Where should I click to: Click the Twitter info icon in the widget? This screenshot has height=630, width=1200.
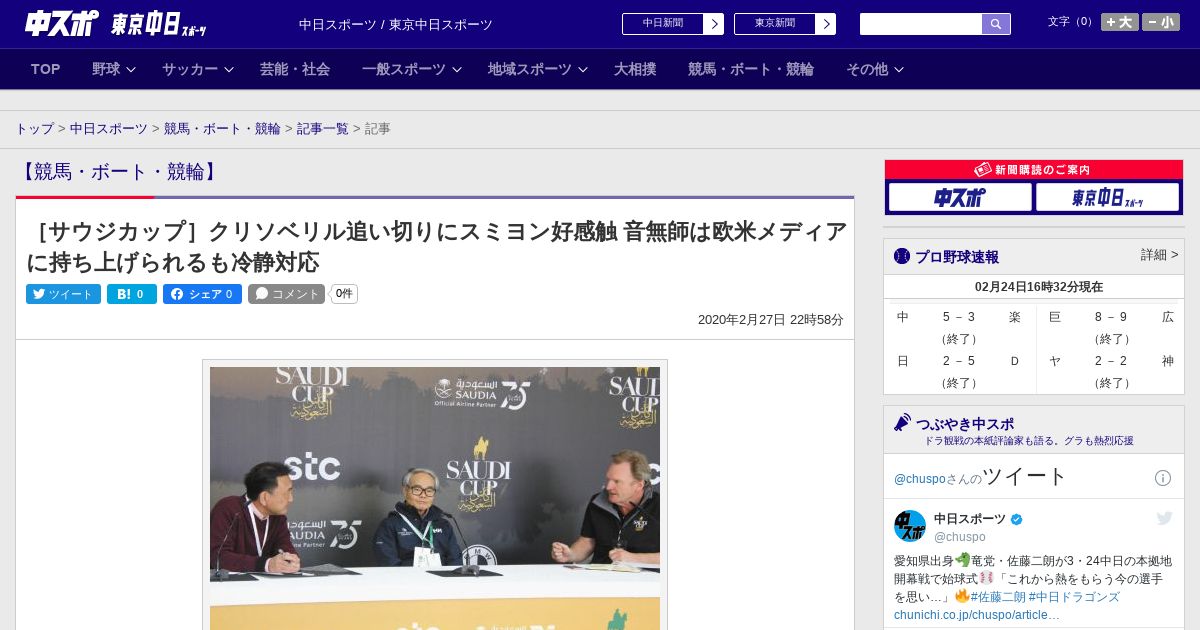pos(1163,478)
